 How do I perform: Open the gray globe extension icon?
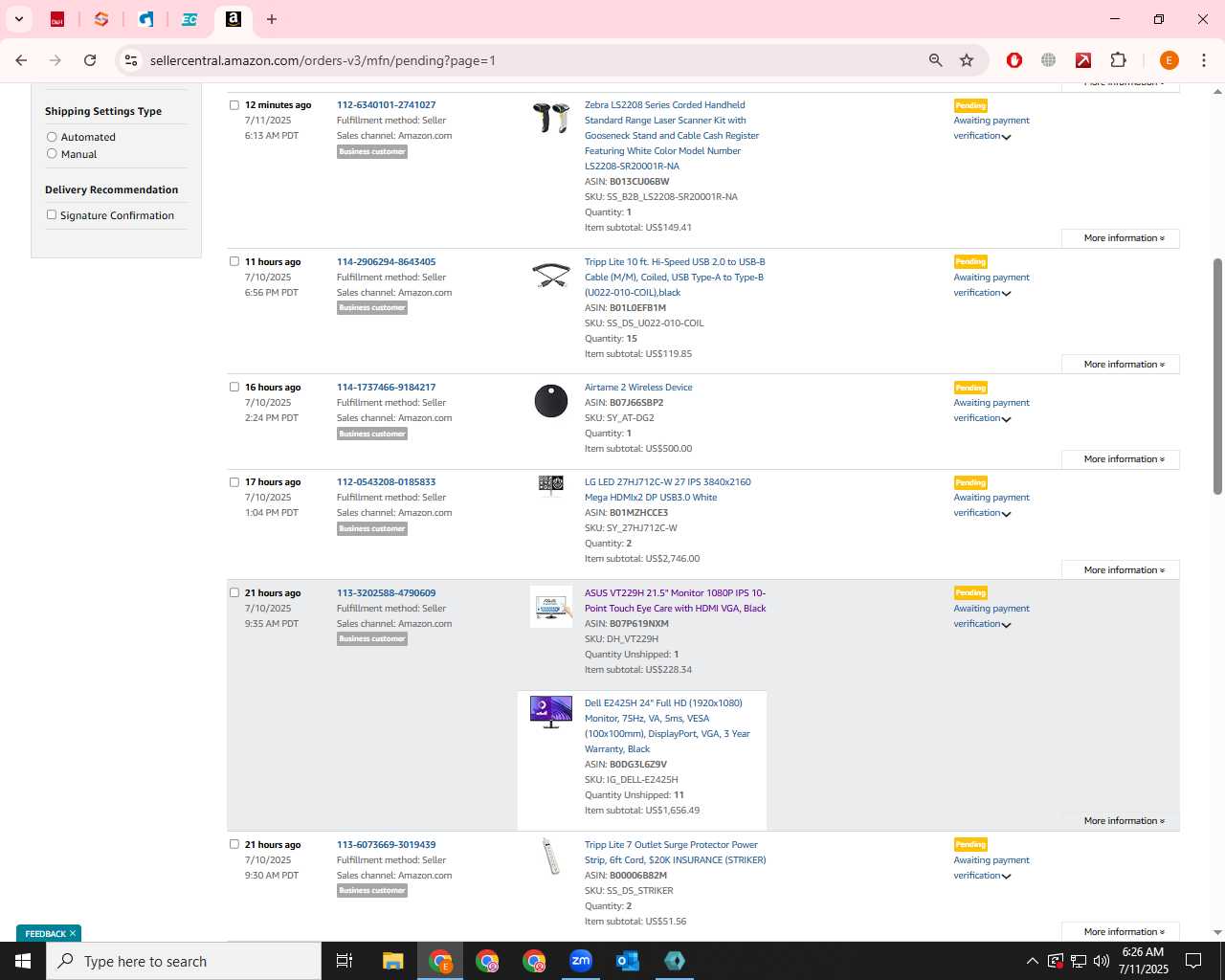click(1049, 60)
